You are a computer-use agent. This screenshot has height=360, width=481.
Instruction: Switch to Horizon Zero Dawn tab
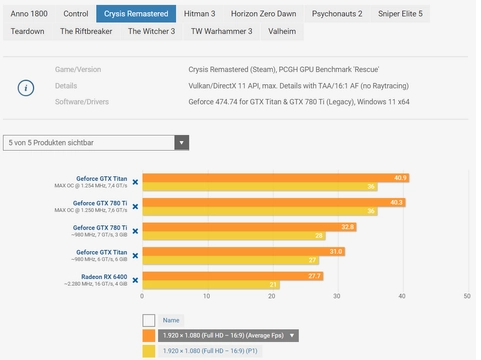coord(263,14)
